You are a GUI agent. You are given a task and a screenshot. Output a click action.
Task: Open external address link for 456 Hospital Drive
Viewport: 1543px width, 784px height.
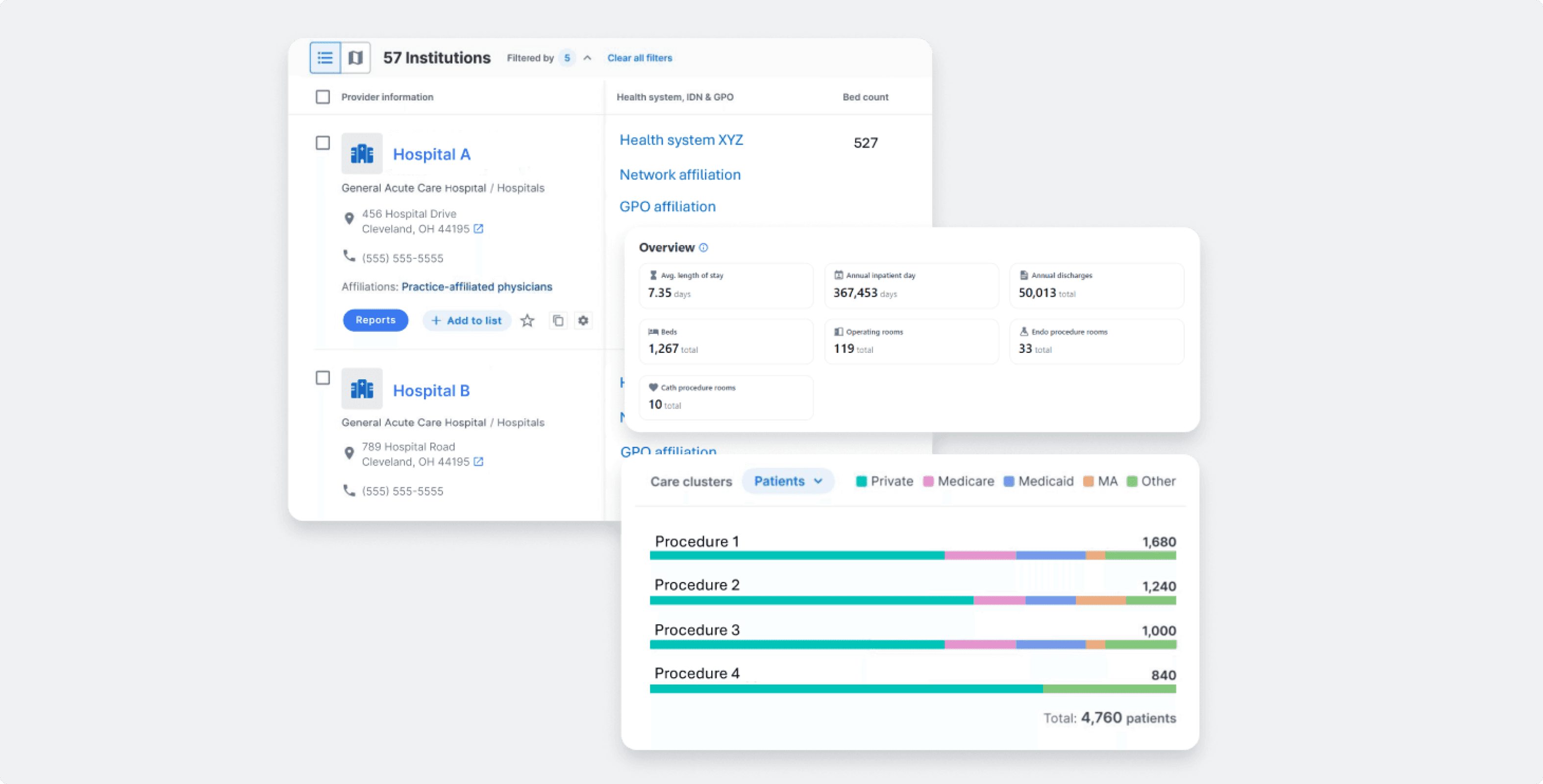(x=478, y=229)
